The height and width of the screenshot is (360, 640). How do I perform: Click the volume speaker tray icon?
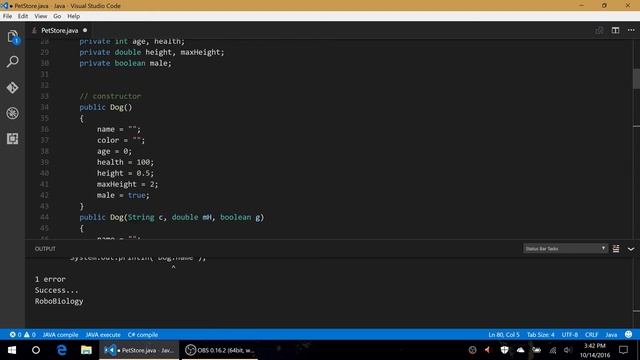pos(568,350)
